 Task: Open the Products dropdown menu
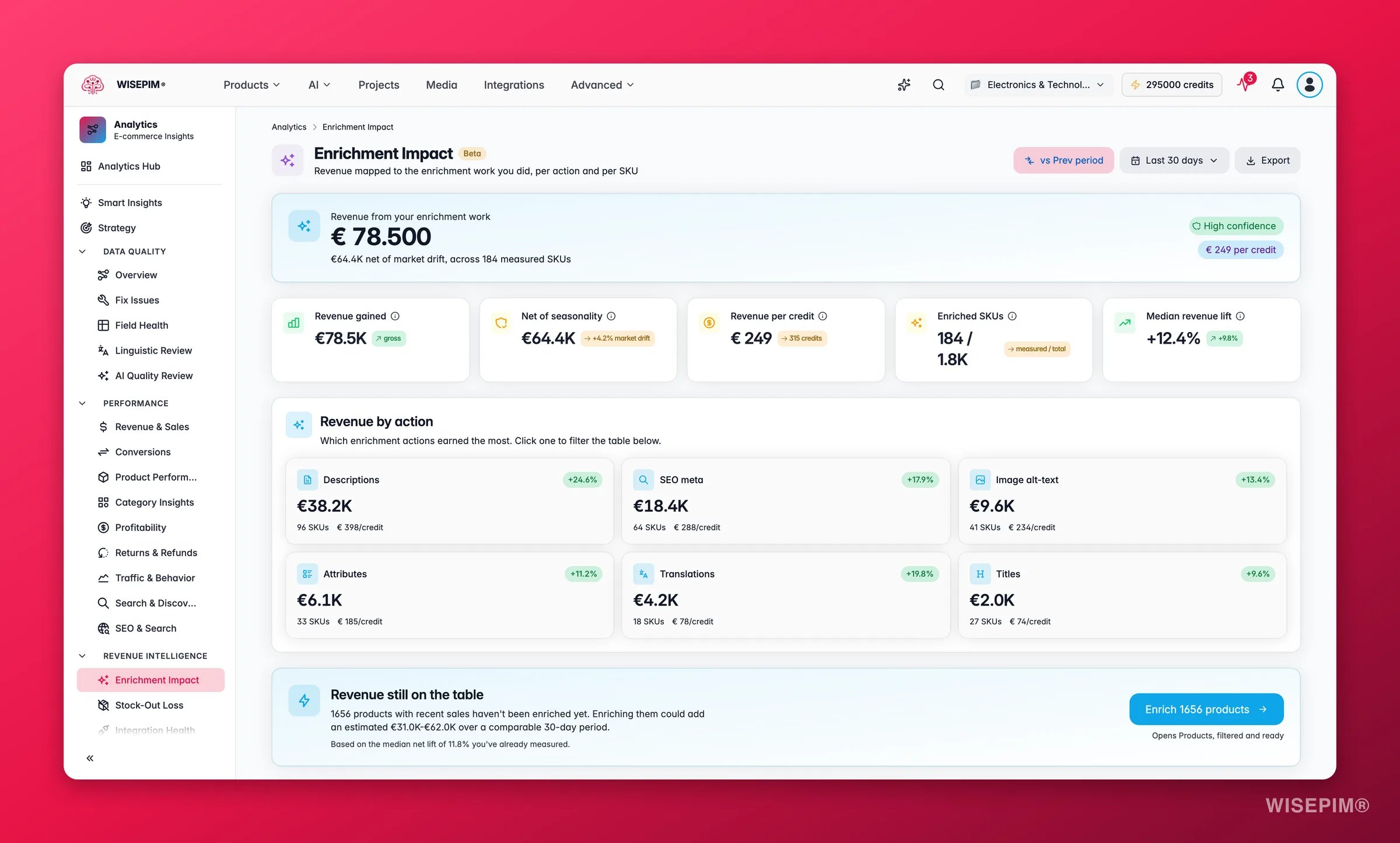tap(251, 85)
